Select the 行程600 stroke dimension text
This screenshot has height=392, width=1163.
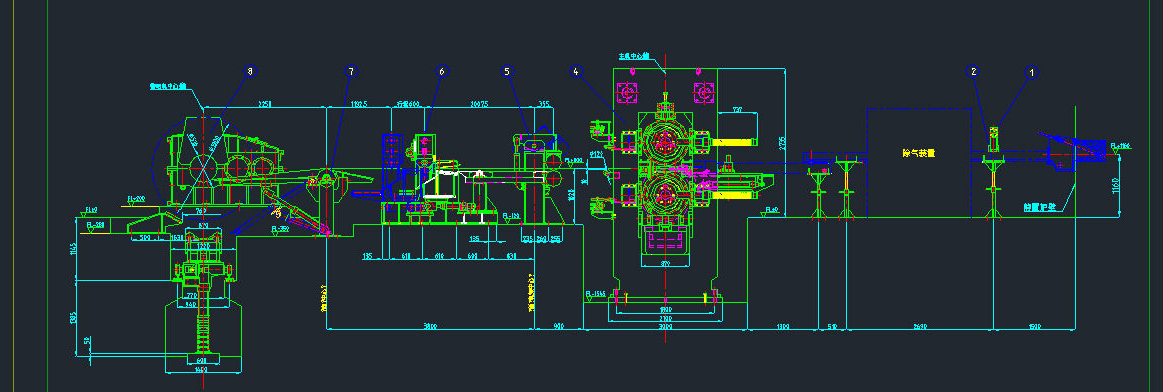(x=408, y=104)
